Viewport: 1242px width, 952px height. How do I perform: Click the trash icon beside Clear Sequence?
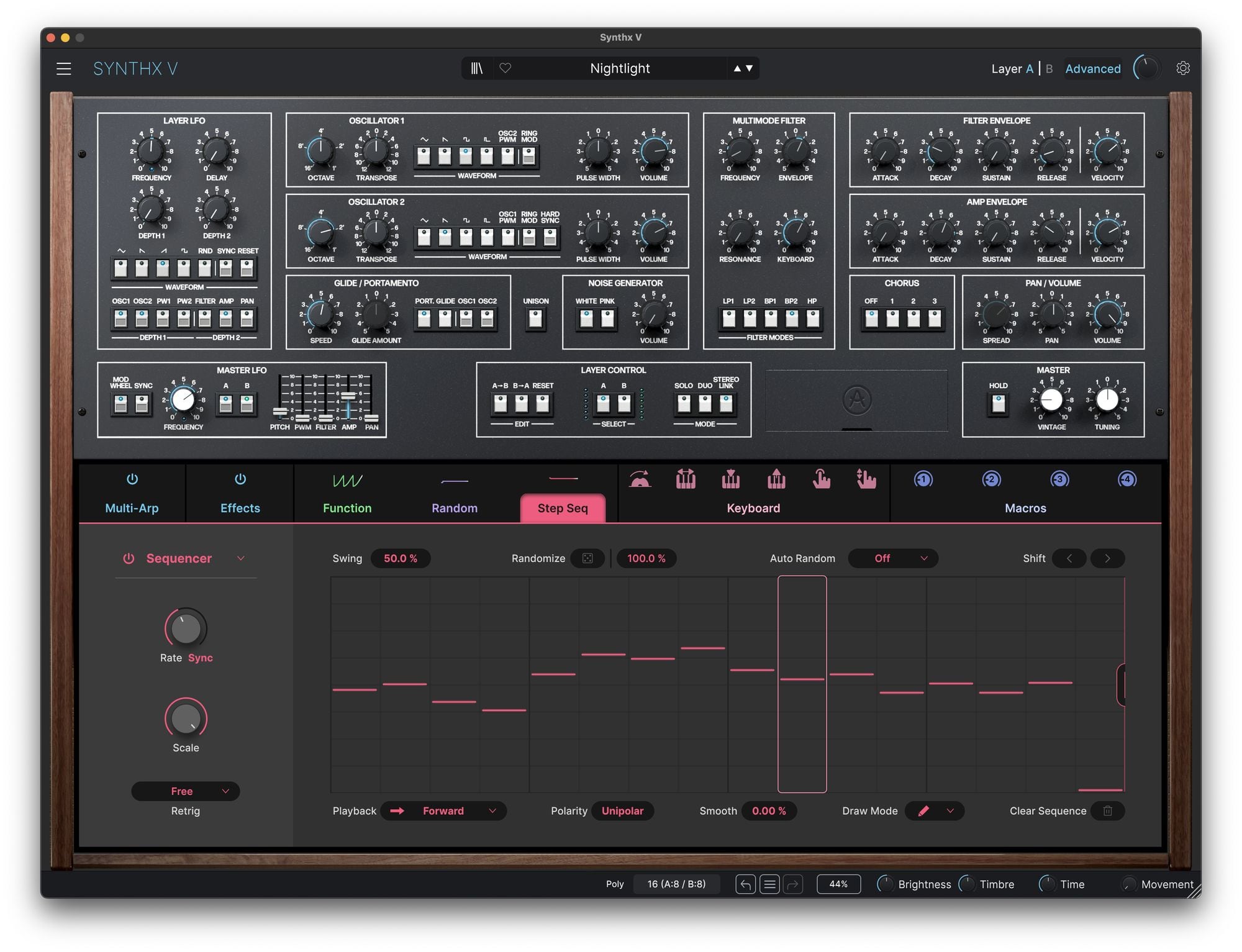1108,811
